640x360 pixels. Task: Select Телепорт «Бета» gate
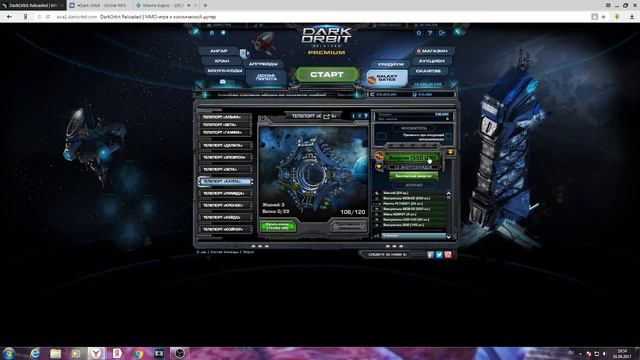(x=225, y=125)
